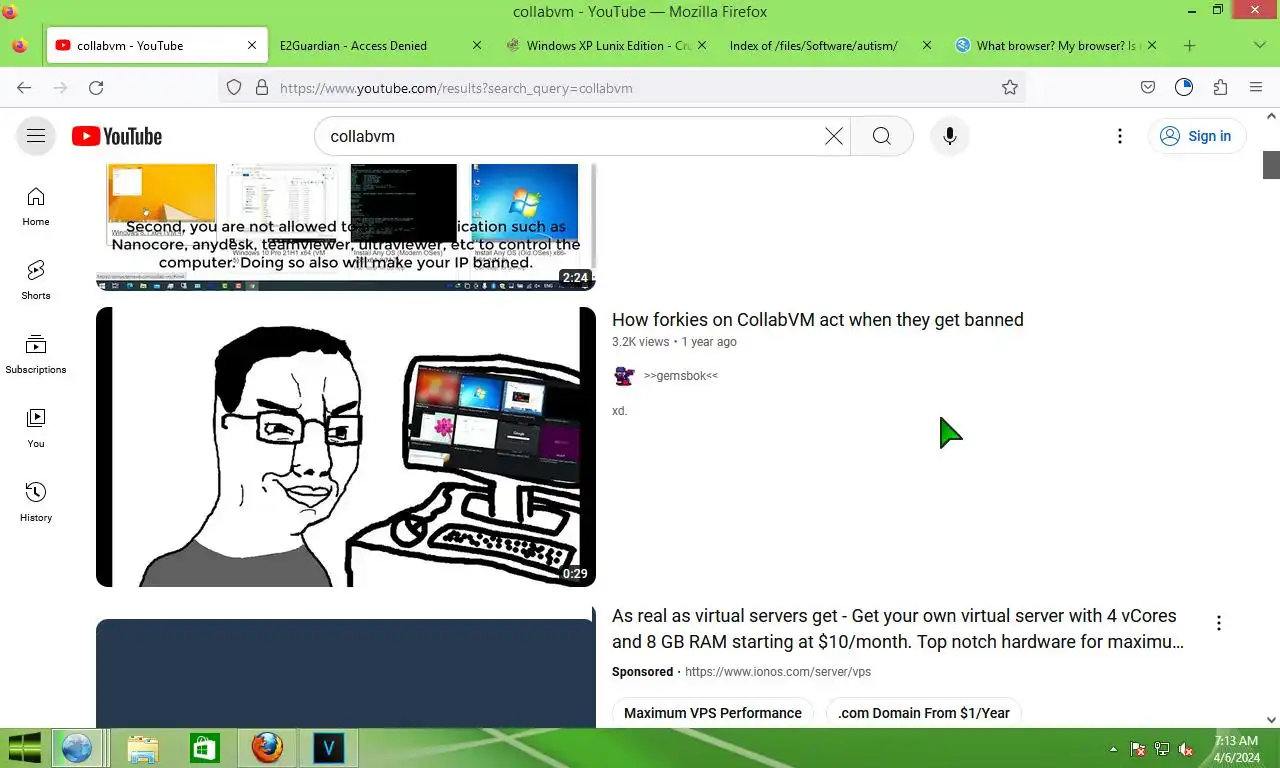Open Firefox extensions puzzle icon
The height and width of the screenshot is (768, 1280).
(1220, 88)
